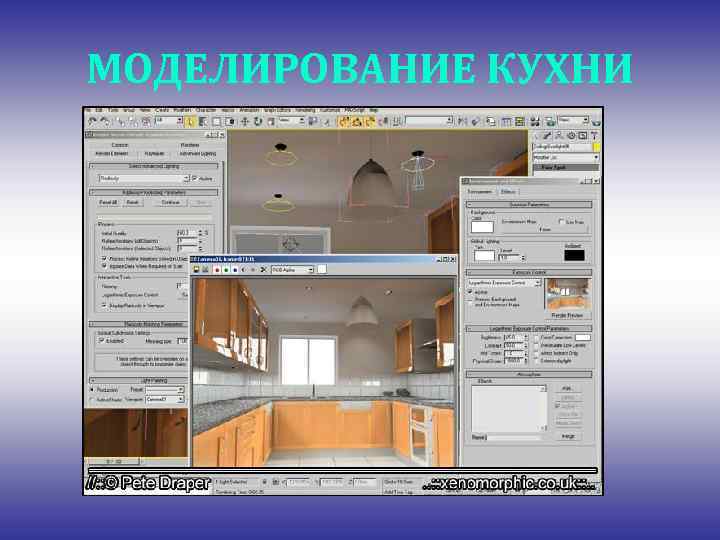The width and height of the screenshot is (720, 540).
Task: Open the Preset dropdown in render dialog
Action: click(165, 389)
